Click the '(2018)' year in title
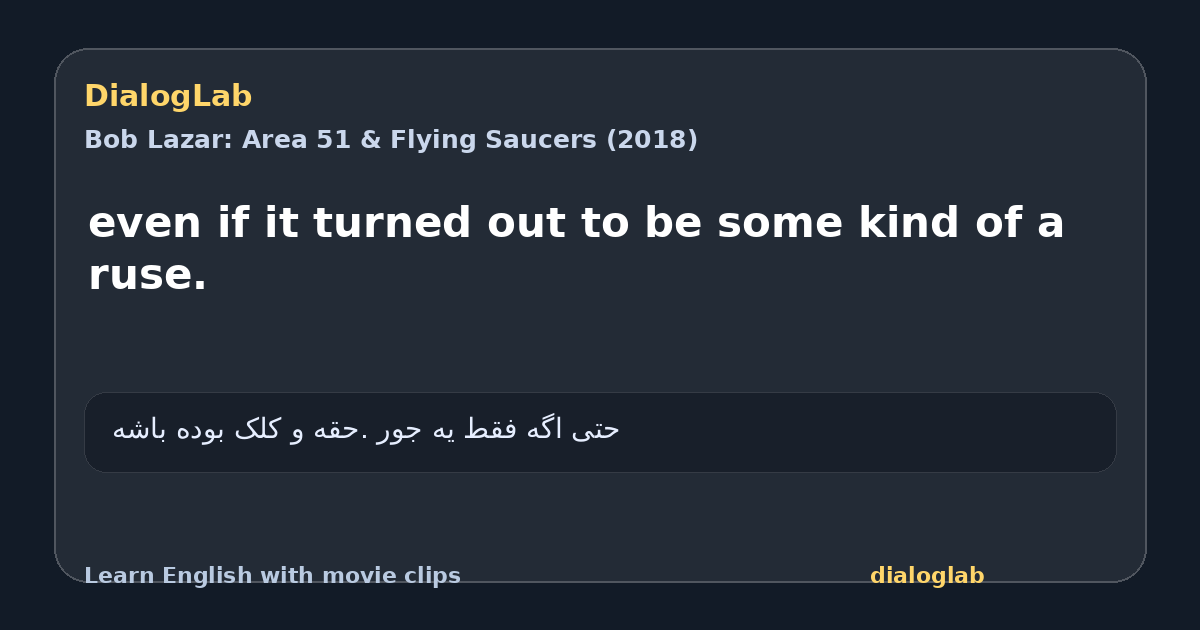This screenshot has height=630, width=1200. click(652, 140)
